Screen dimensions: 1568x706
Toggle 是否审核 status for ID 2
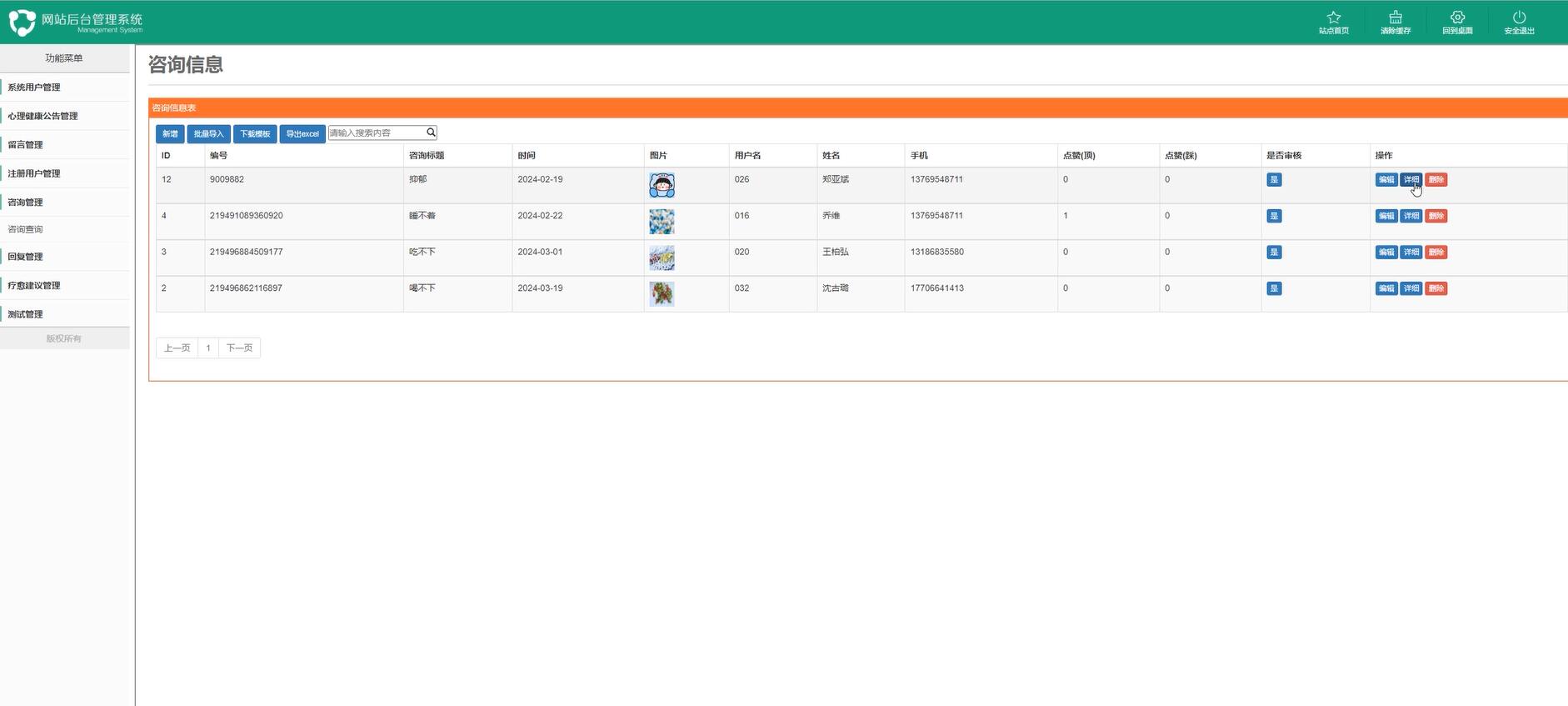click(1274, 288)
